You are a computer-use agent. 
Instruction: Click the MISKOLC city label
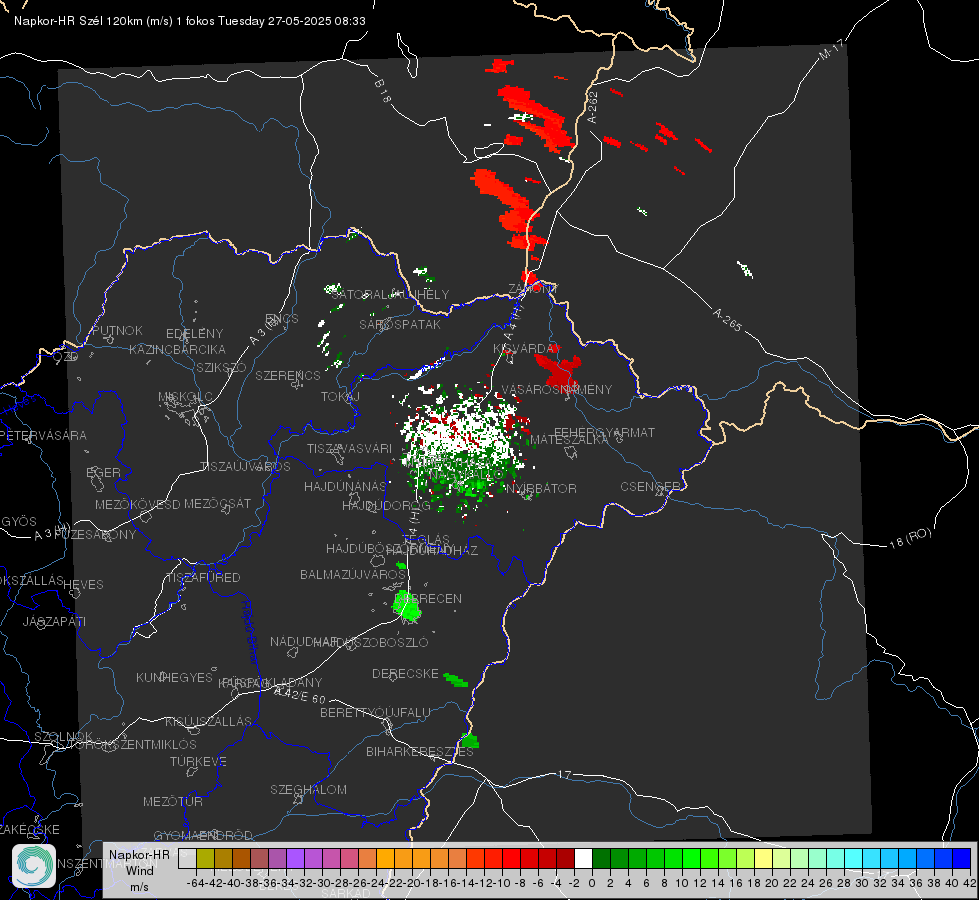coord(185,397)
